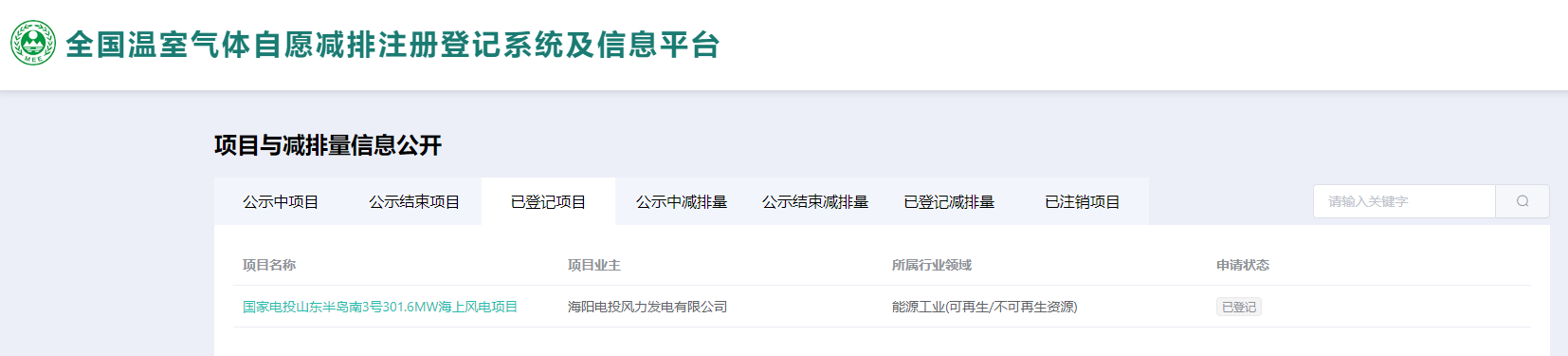Click the green MEE logo icon
The image size is (1568, 356).
coord(33,44)
